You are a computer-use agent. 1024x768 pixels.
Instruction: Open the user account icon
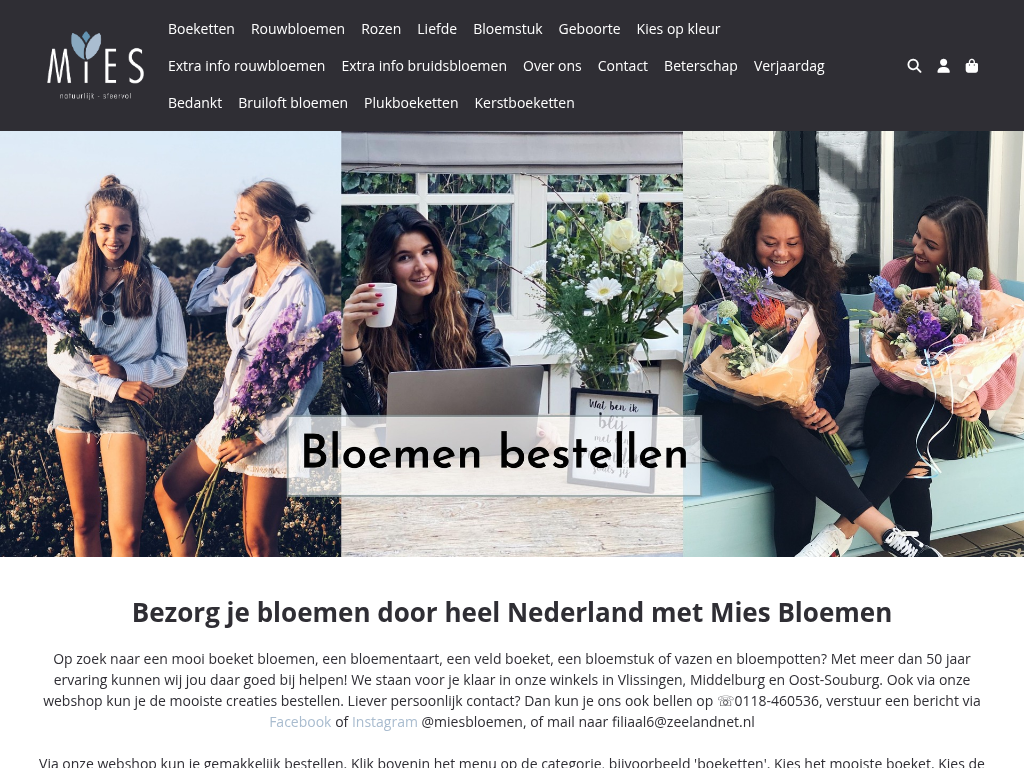coord(943,66)
